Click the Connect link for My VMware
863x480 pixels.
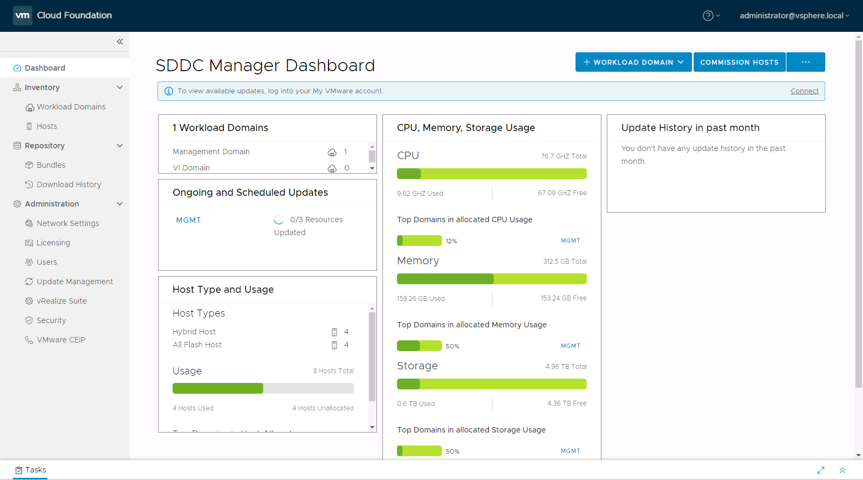pyautogui.click(x=804, y=91)
